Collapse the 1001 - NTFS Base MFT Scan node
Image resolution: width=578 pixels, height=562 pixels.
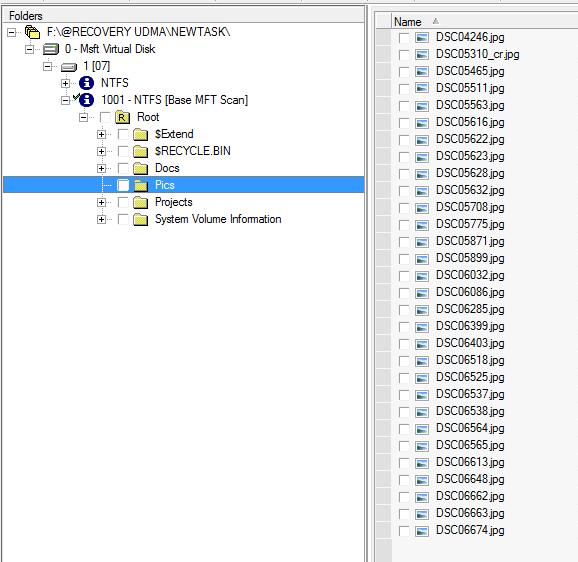pos(65,100)
